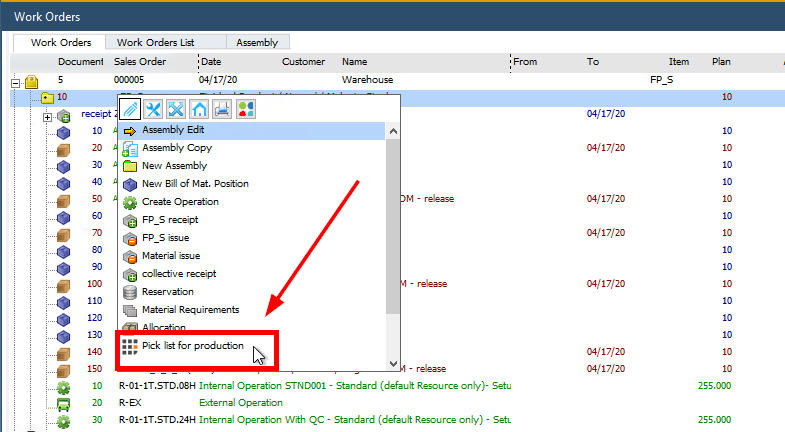
Task: Click the colored shapes icon in popup toolbar
Action: 245,109
